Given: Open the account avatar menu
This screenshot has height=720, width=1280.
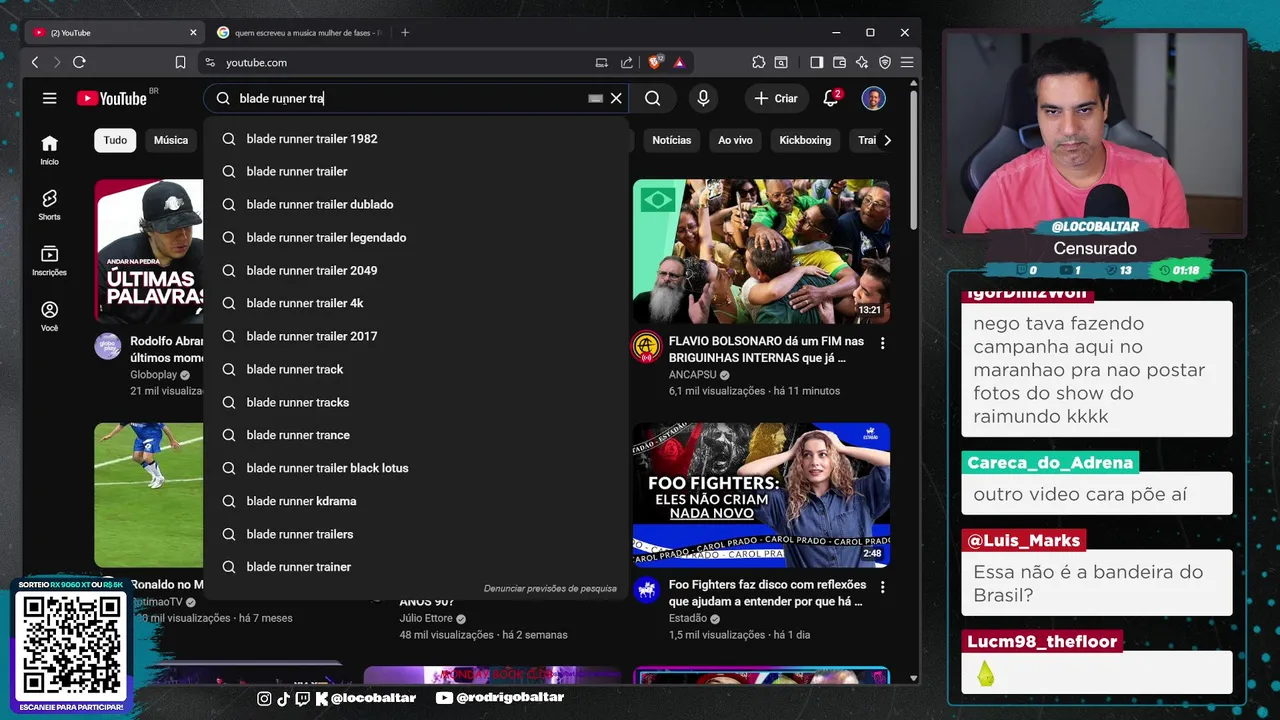Looking at the screenshot, I should tap(873, 98).
